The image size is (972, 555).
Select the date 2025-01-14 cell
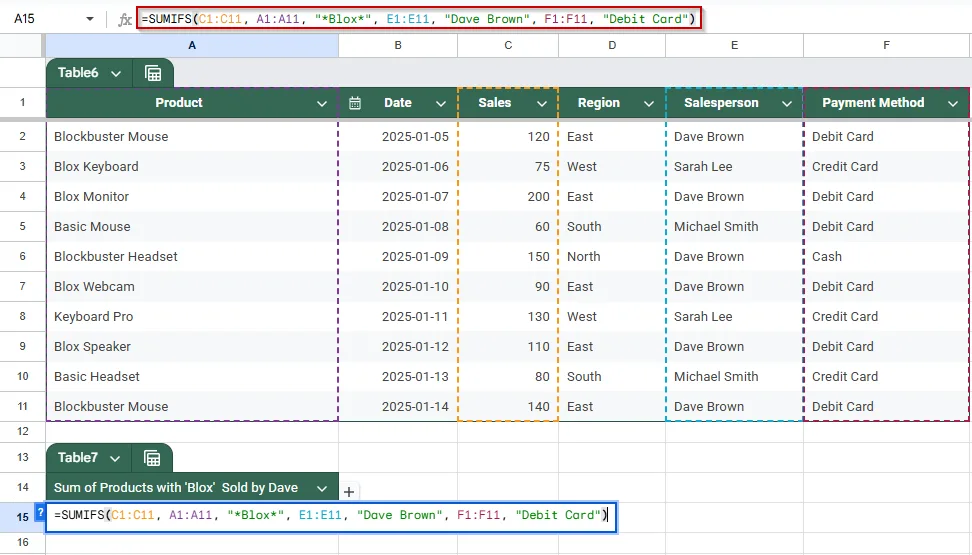tap(398, 407)
